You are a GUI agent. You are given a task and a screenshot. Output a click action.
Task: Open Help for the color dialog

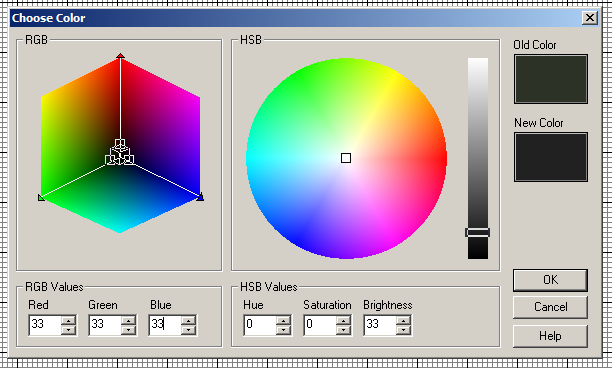click(x=550, y=336)
